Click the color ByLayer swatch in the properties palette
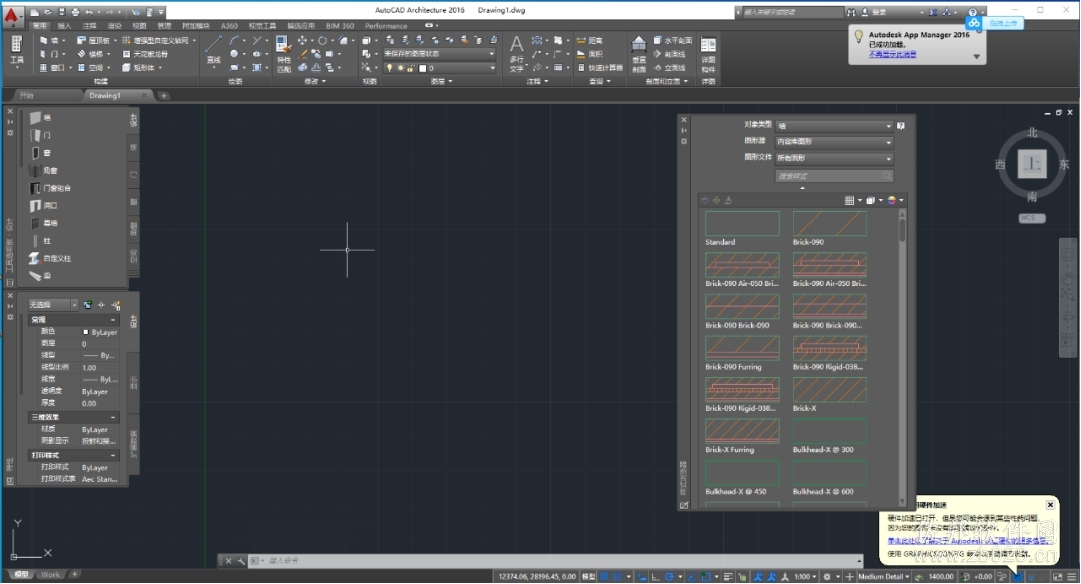Image resolution: width=1081 pixels, height=584 pixels. coord(85,332)
